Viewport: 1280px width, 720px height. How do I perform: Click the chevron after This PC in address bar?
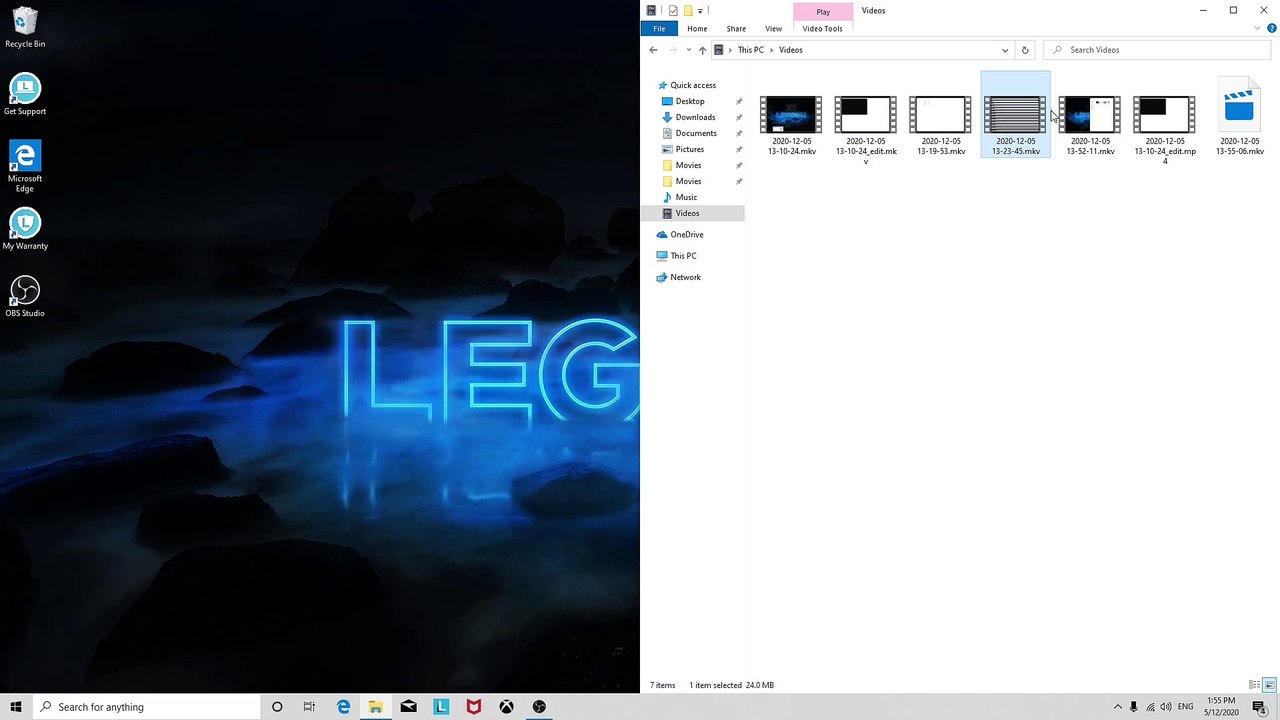(x=771, y=50)
